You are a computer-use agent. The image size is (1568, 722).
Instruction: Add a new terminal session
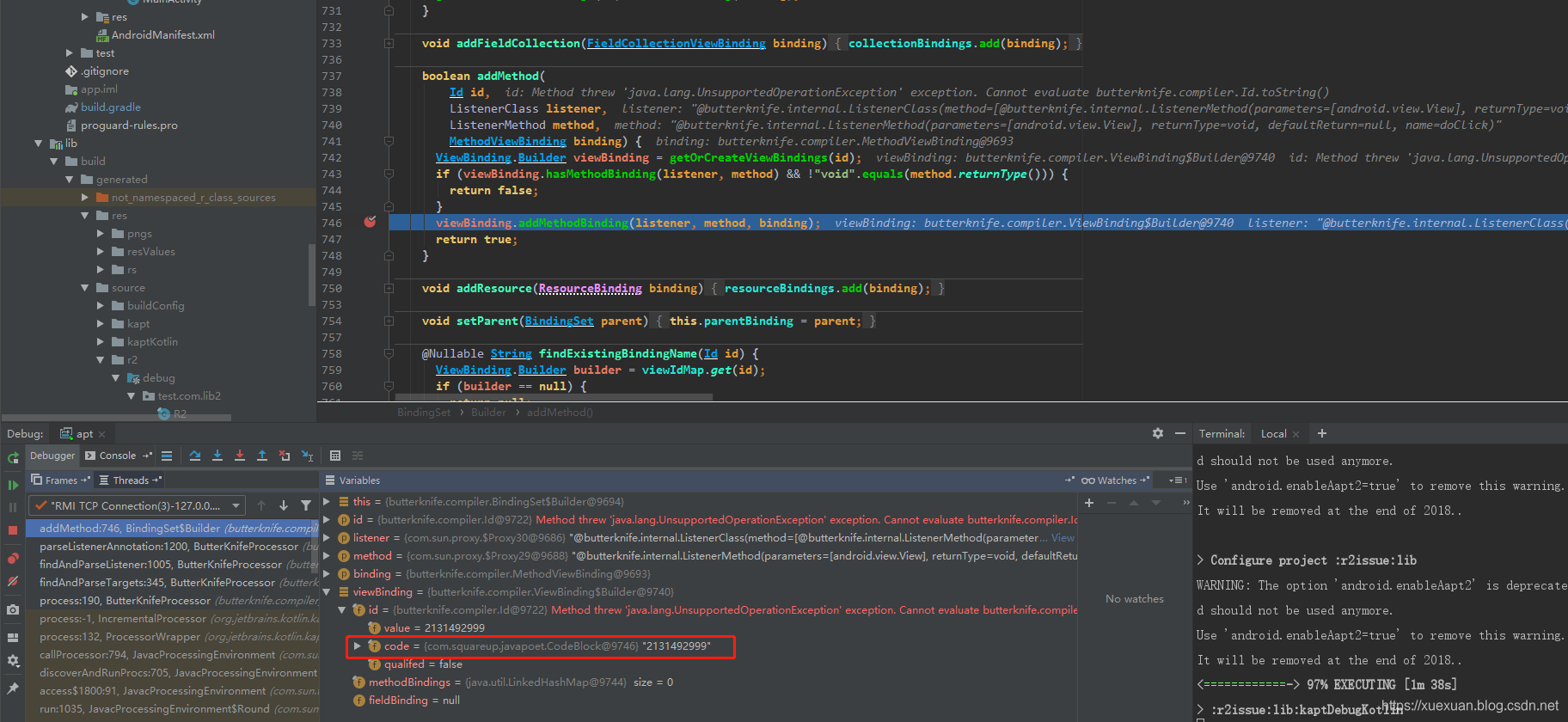1322,433
